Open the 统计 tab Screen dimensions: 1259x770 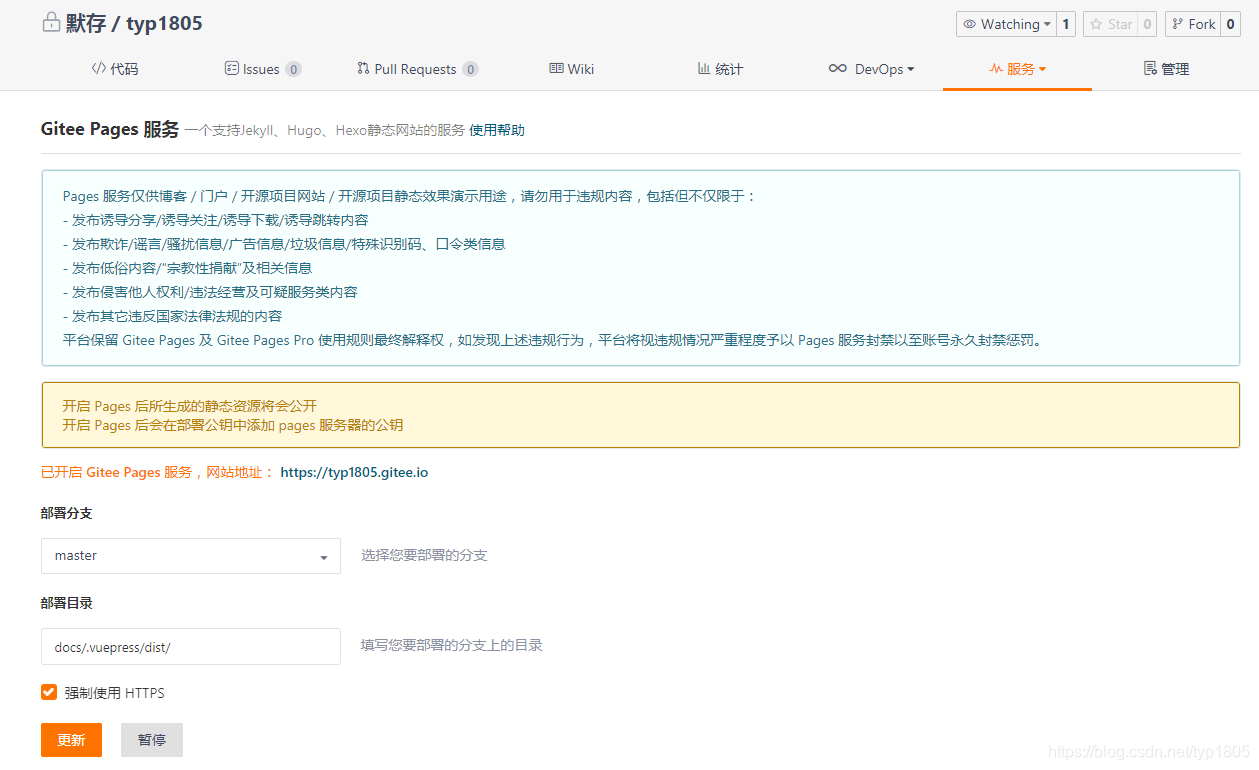pos(720,69)
